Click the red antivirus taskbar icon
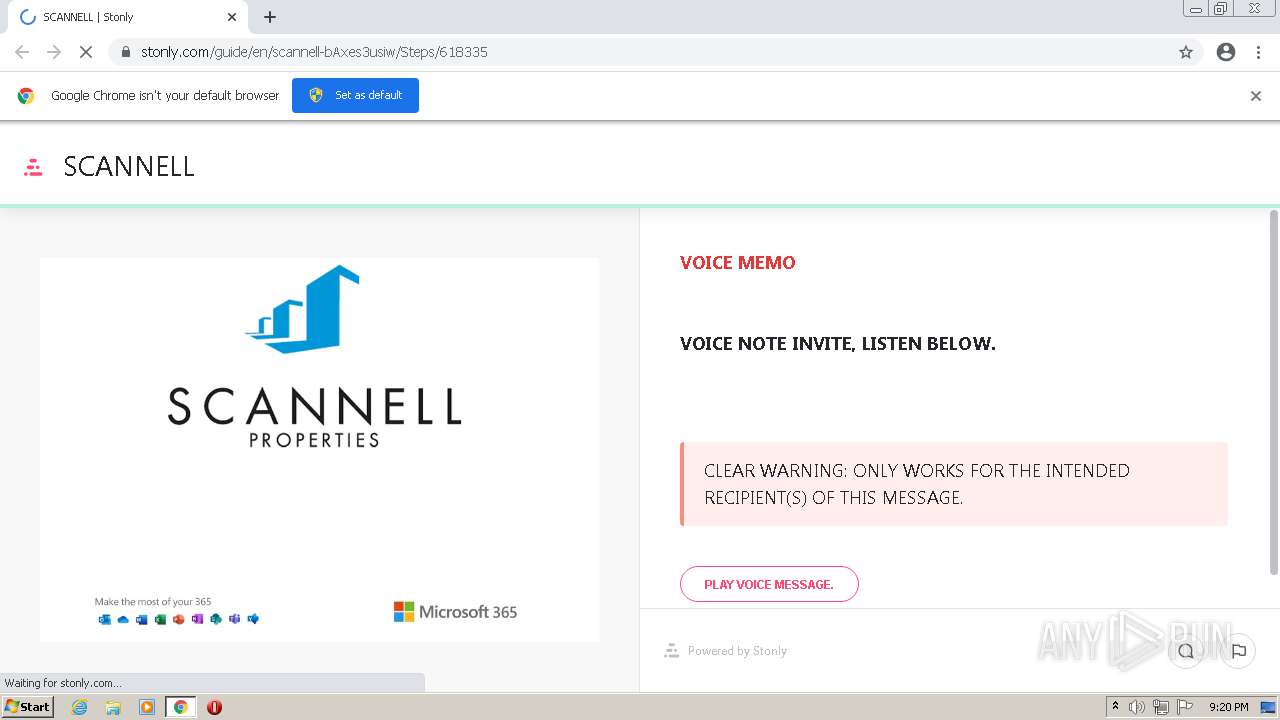1280x720 pixels. 214,707
